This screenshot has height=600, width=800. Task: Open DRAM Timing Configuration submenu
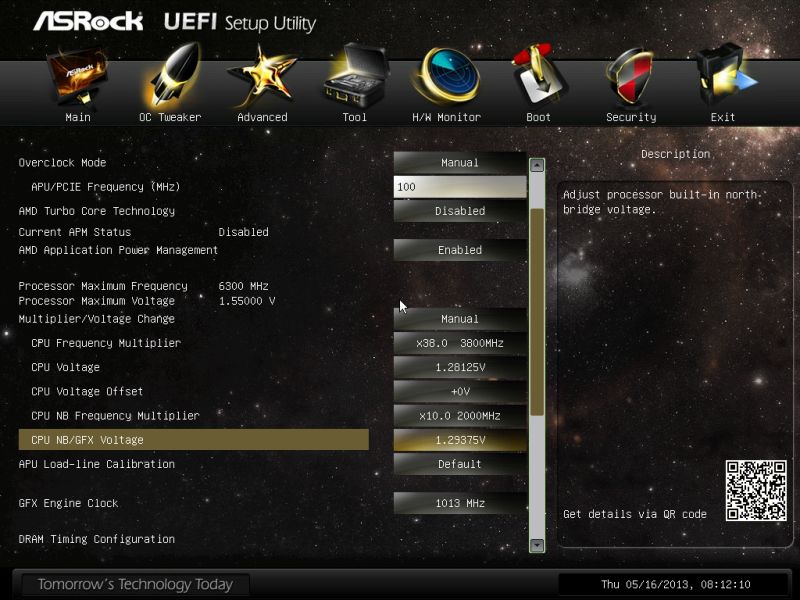click(x=97, y=539)
